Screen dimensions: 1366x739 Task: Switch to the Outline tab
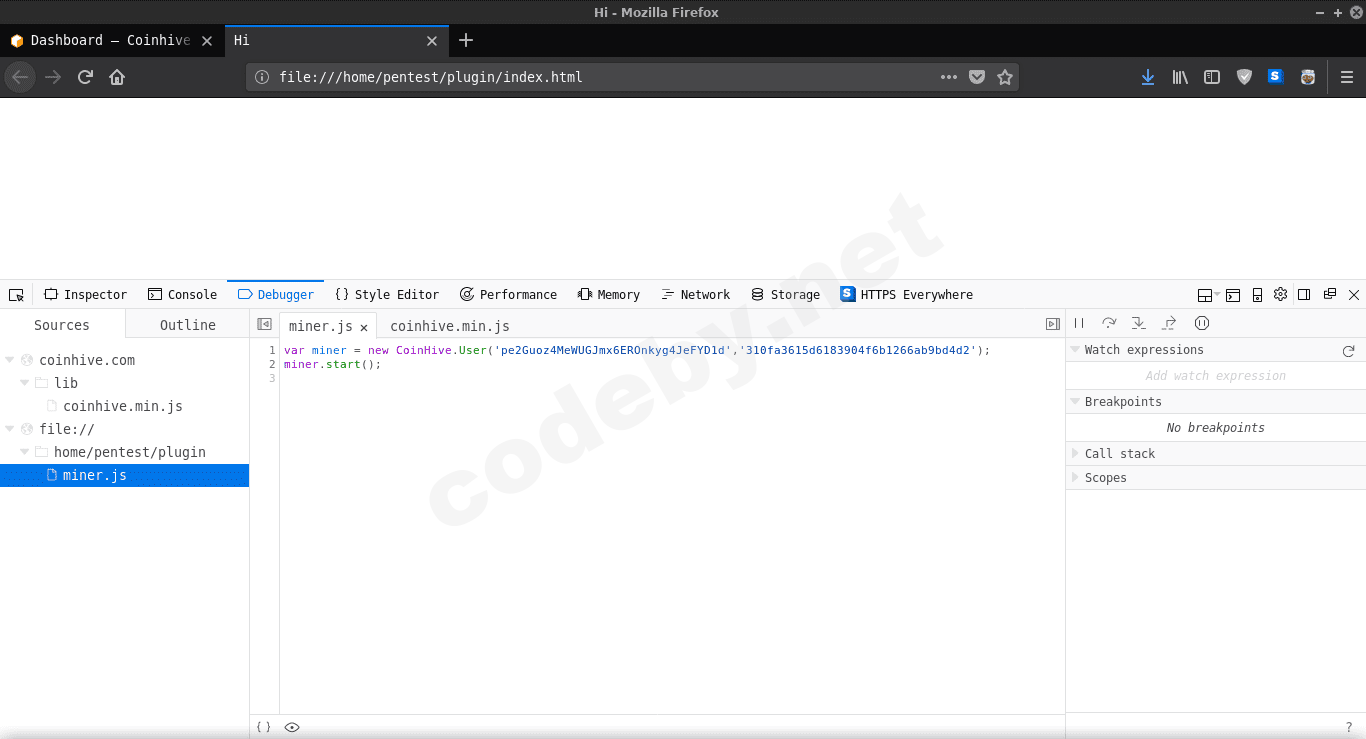point(188,325)
